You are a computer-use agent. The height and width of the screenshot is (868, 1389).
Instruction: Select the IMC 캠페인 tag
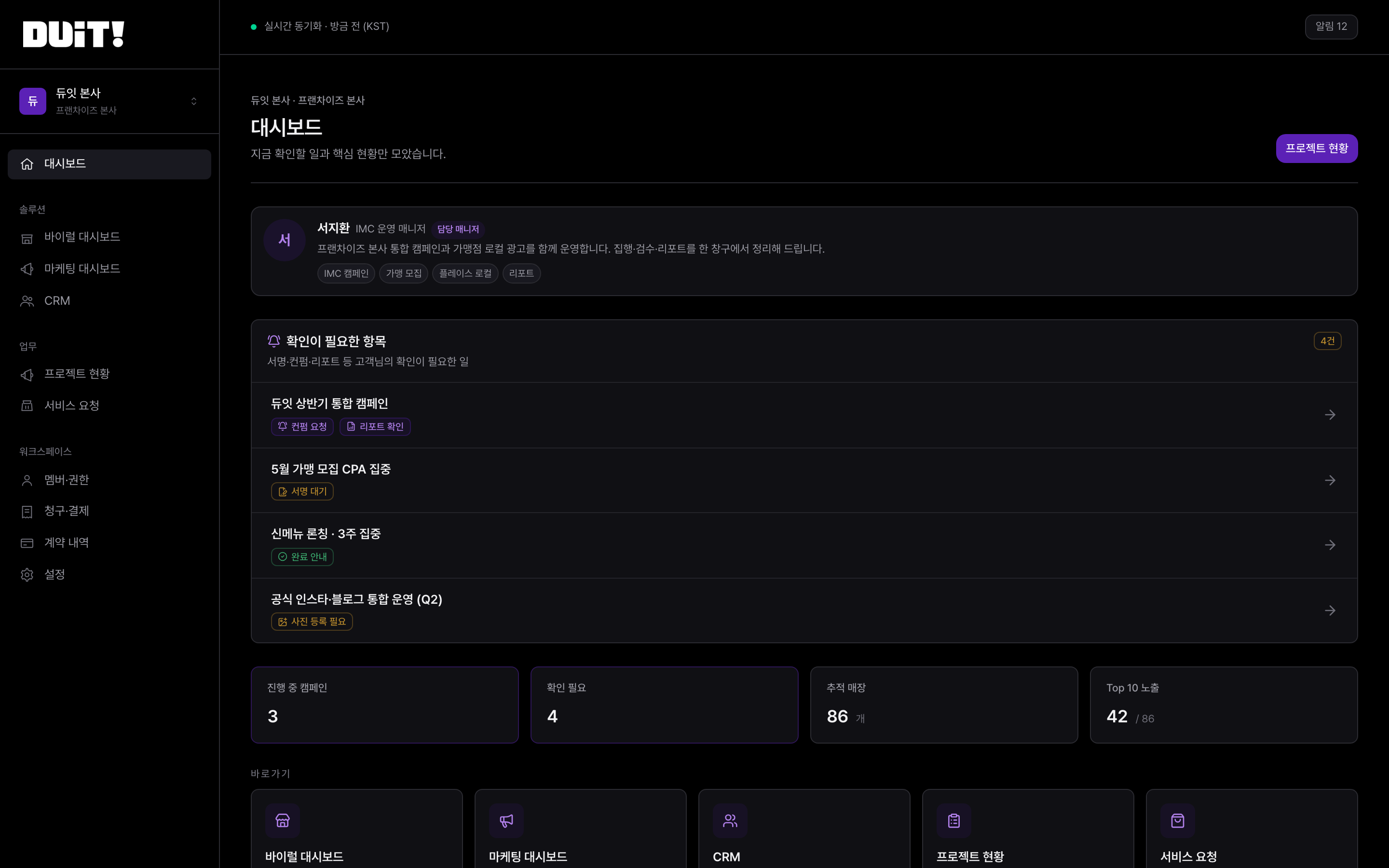click(346, 273)
